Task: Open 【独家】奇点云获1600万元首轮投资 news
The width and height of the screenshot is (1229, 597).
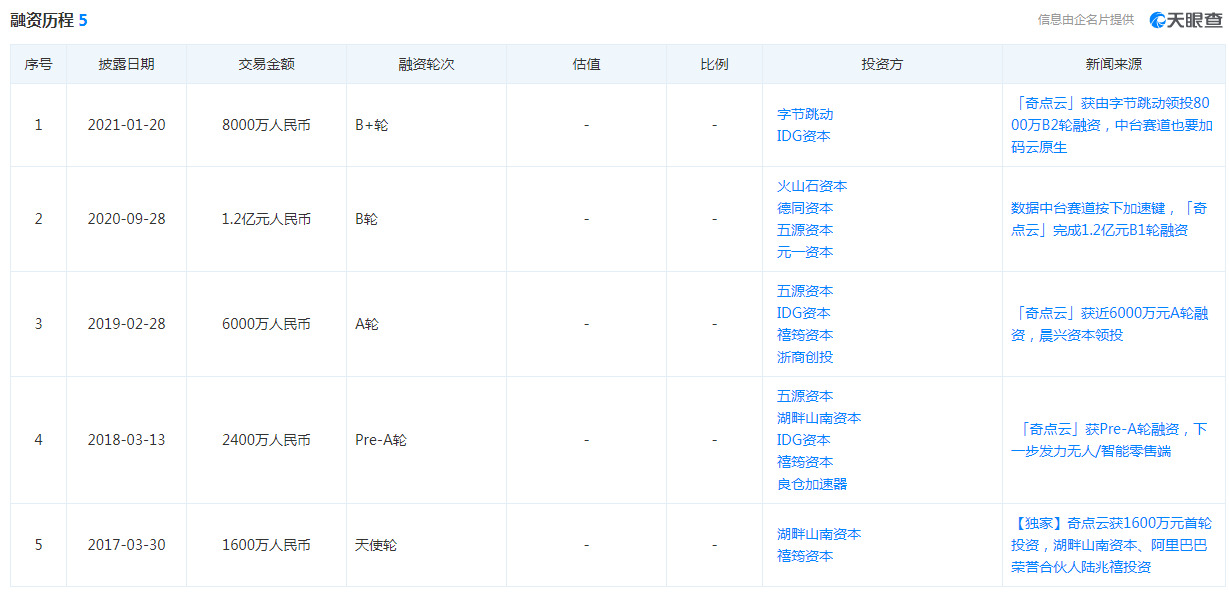Action: (x=1112, y=545)
